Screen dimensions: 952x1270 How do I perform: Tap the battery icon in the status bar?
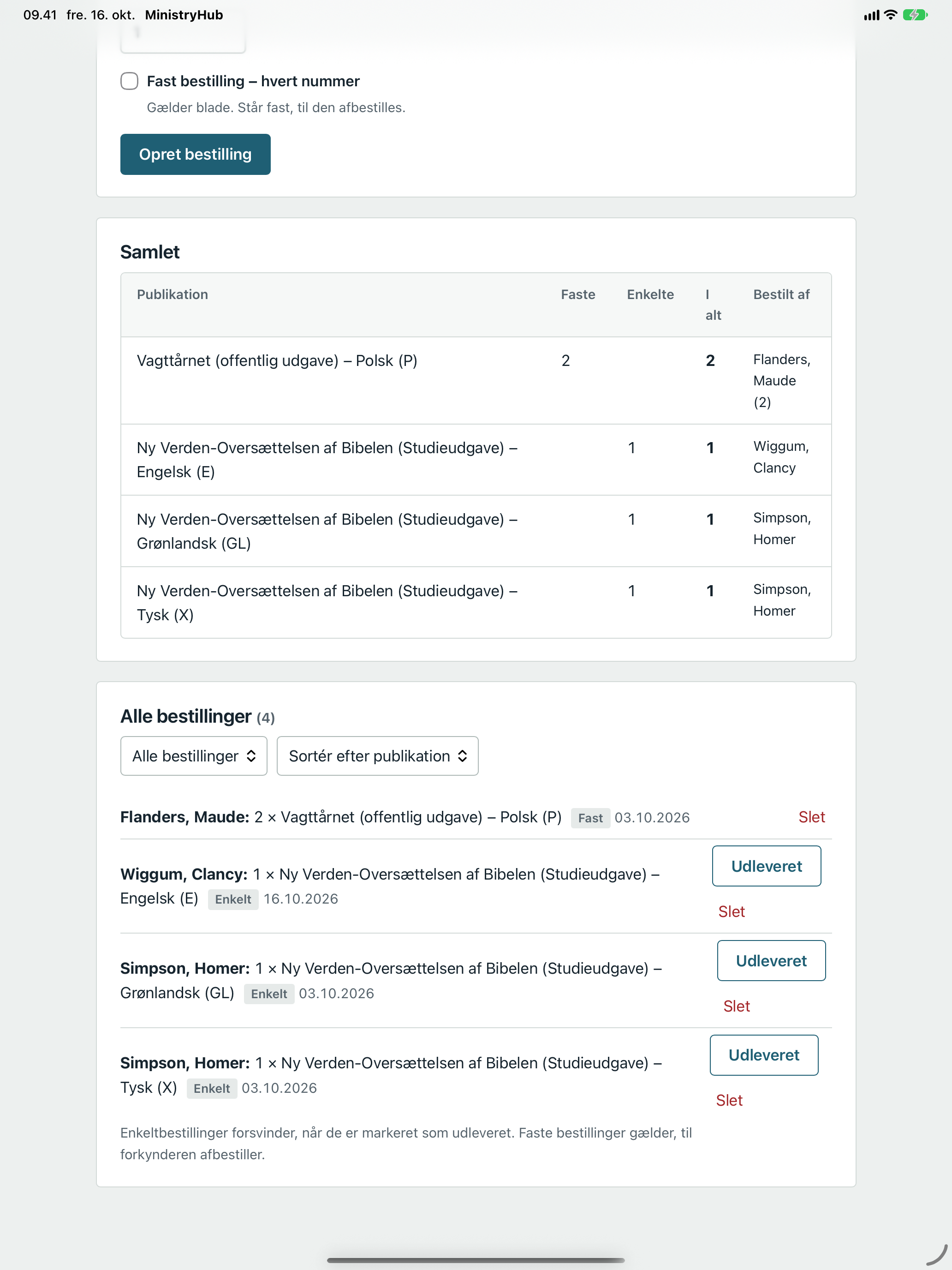[x=915, y=15]
